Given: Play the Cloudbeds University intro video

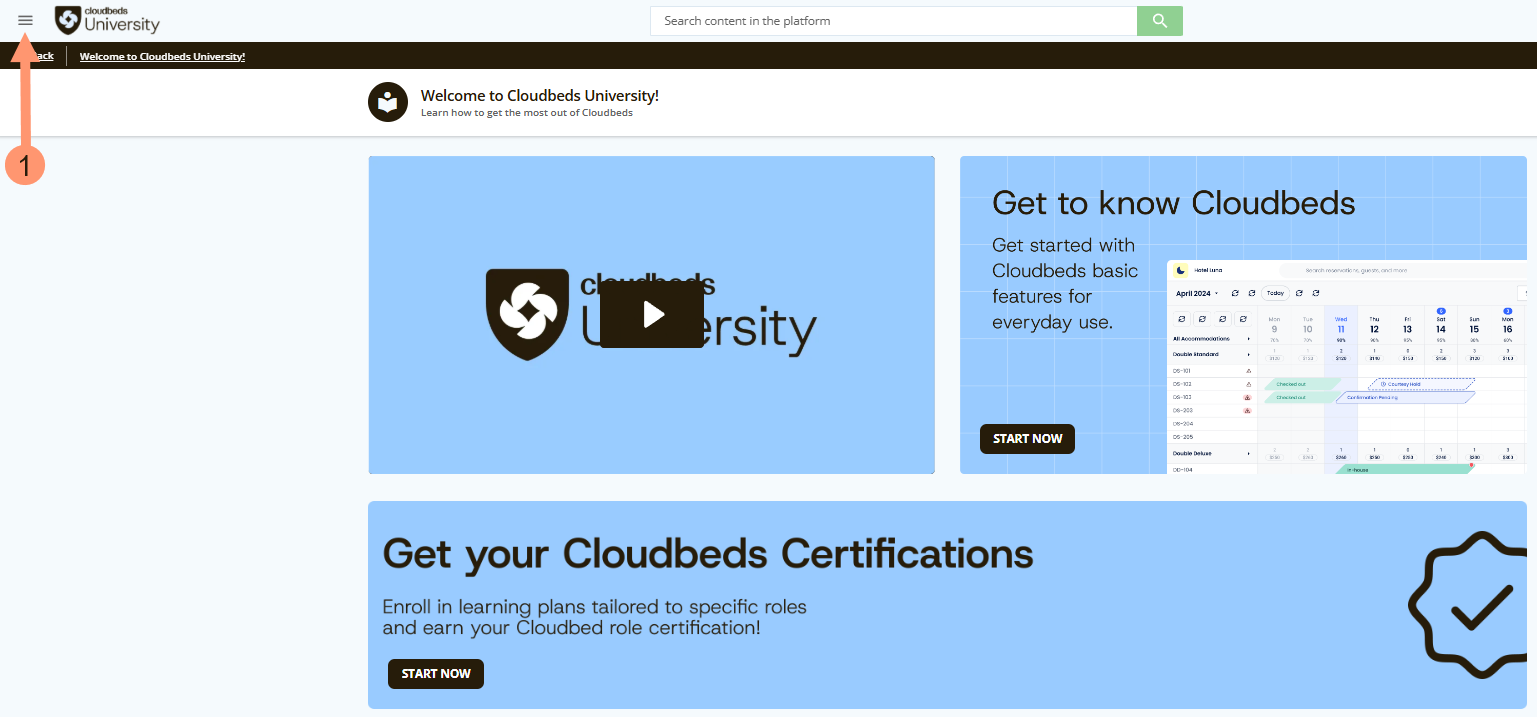Looking at the screenshot, I should coord(652,314).
